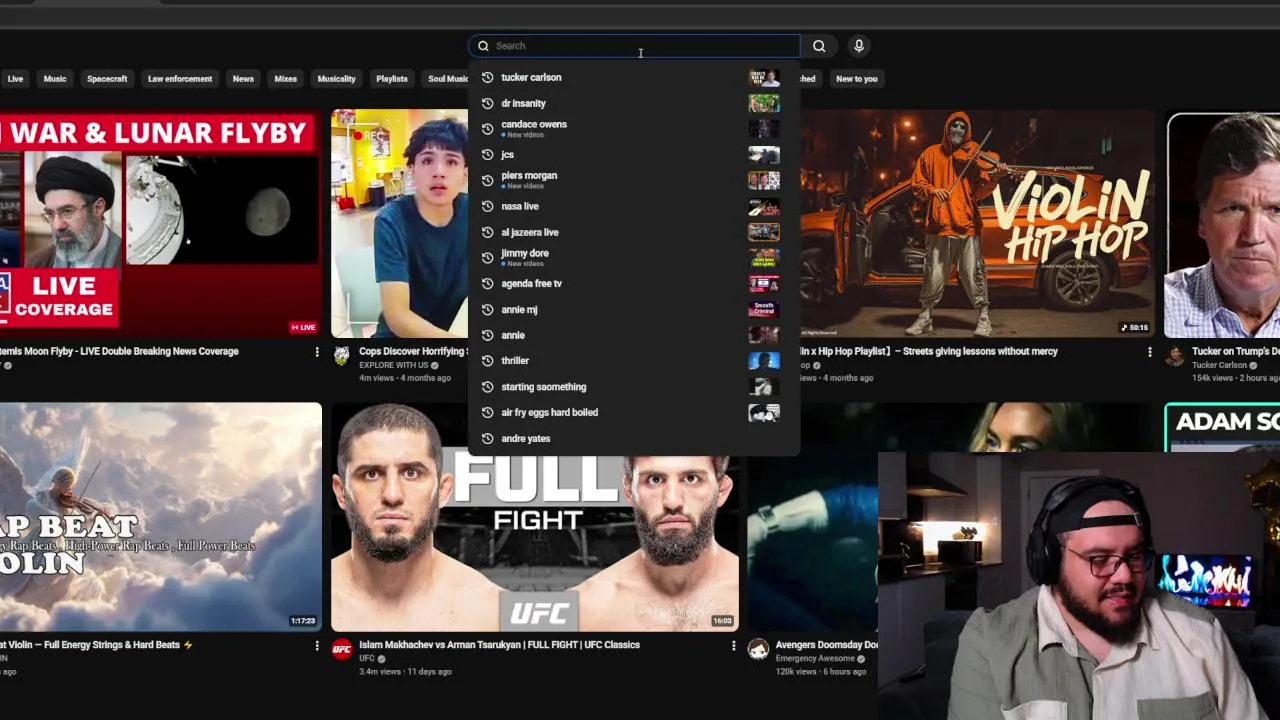Open more options for Fast Violin video
This screenshot has width=1280, height=720.
click(x=317, y=646)
